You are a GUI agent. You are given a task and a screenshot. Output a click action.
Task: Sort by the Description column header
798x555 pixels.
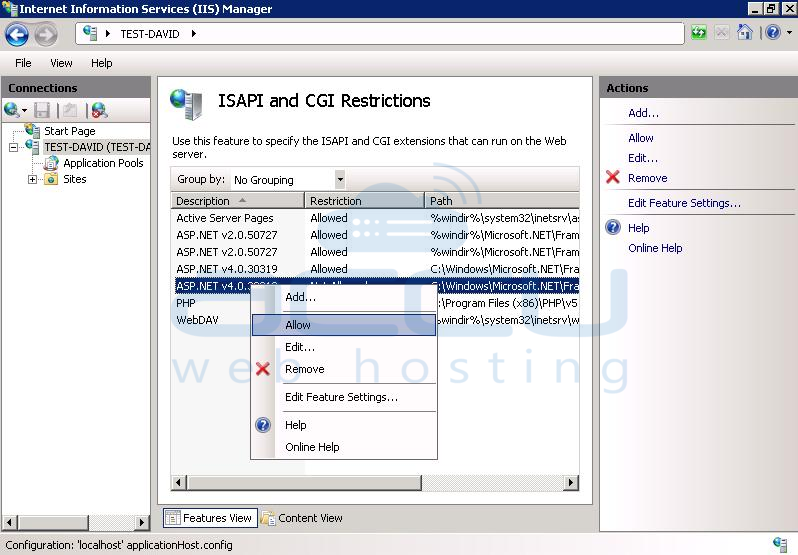(238, 201)
